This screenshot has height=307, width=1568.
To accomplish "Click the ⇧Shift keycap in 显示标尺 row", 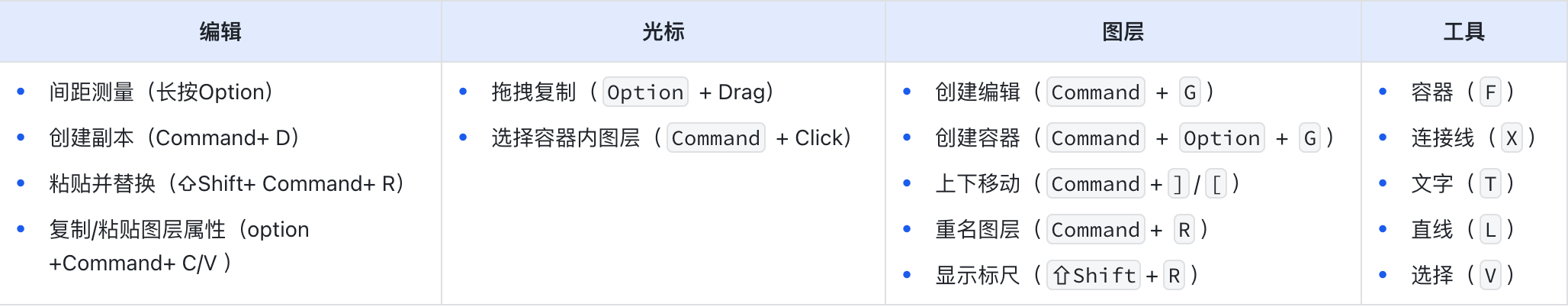I will 1094,276.
